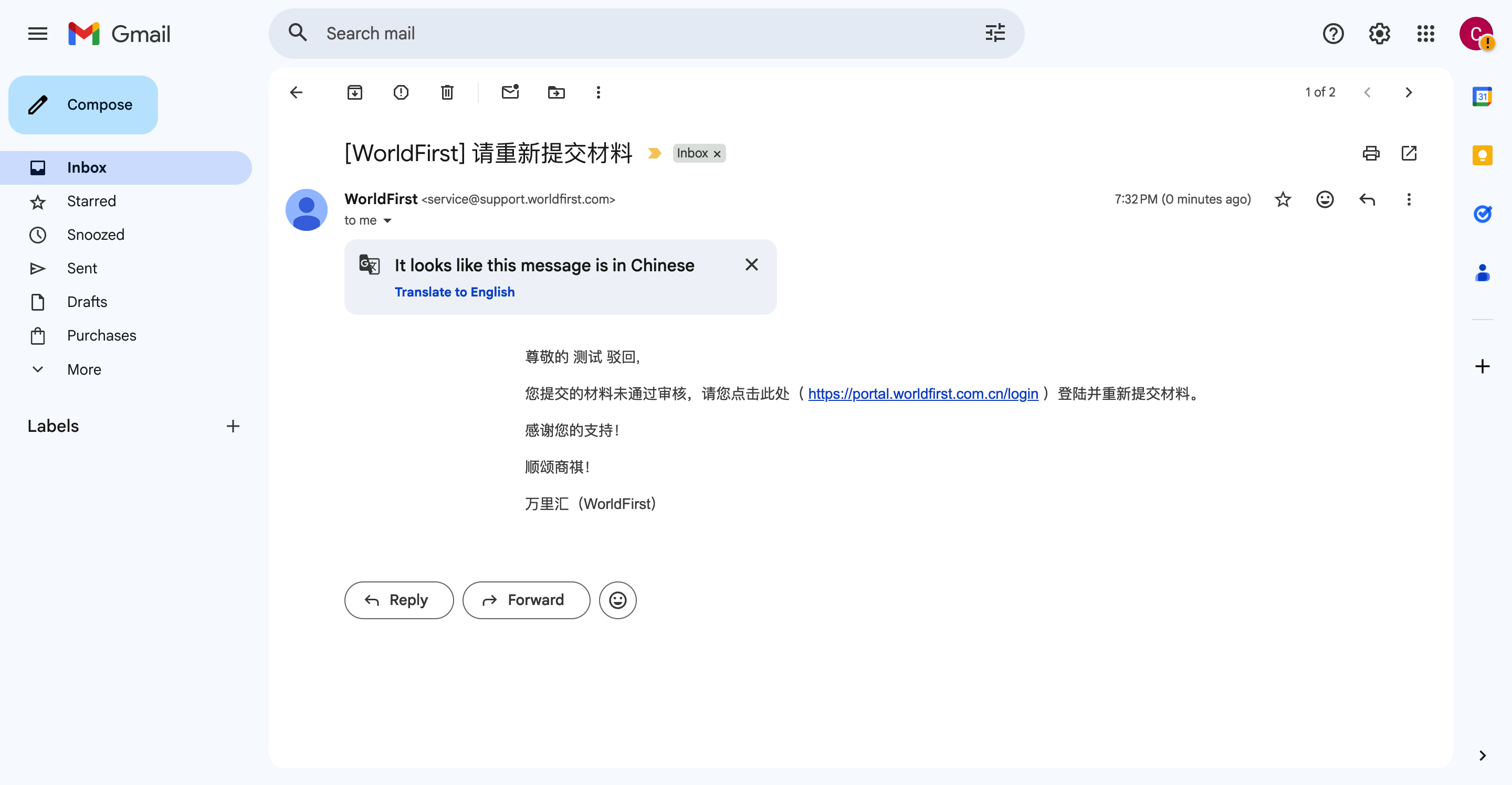Archive this email
The image size is (1512, 785).
(354, 92)
